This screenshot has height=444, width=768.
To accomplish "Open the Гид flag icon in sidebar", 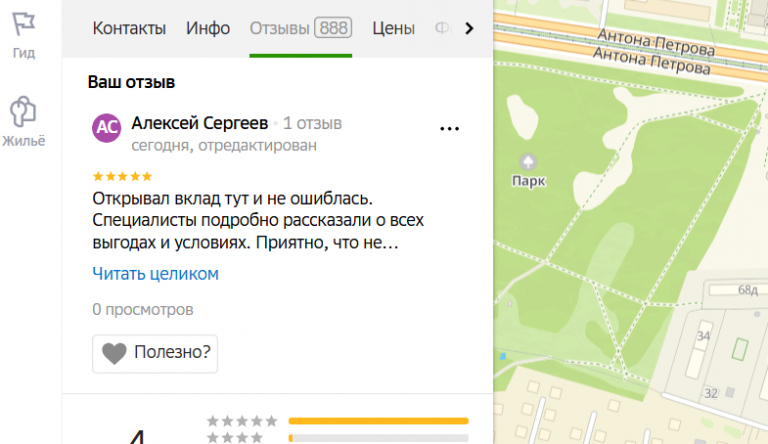I will (24, 25).
